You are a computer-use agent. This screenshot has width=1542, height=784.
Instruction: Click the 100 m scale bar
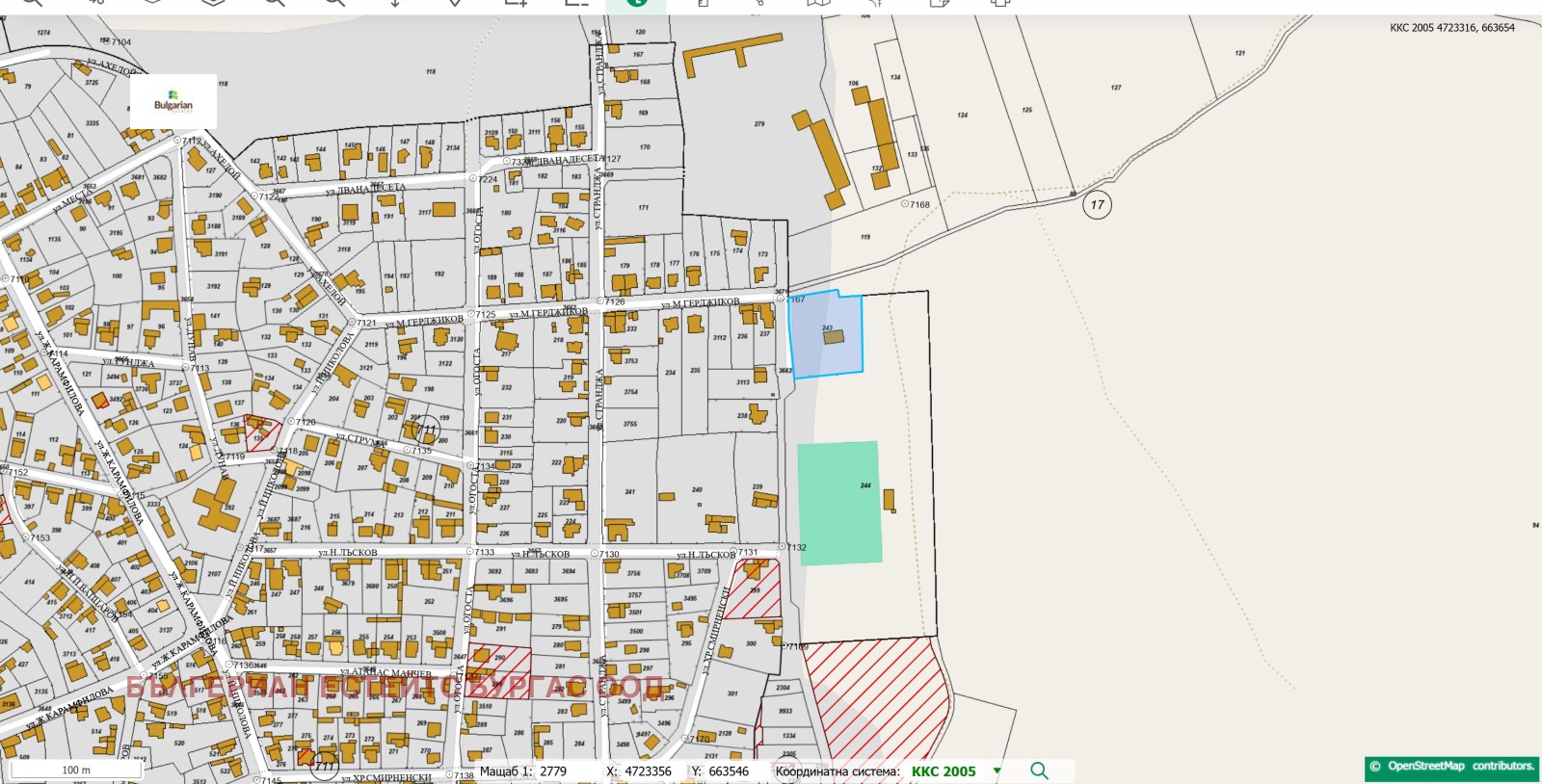click(x=76, y=770)
